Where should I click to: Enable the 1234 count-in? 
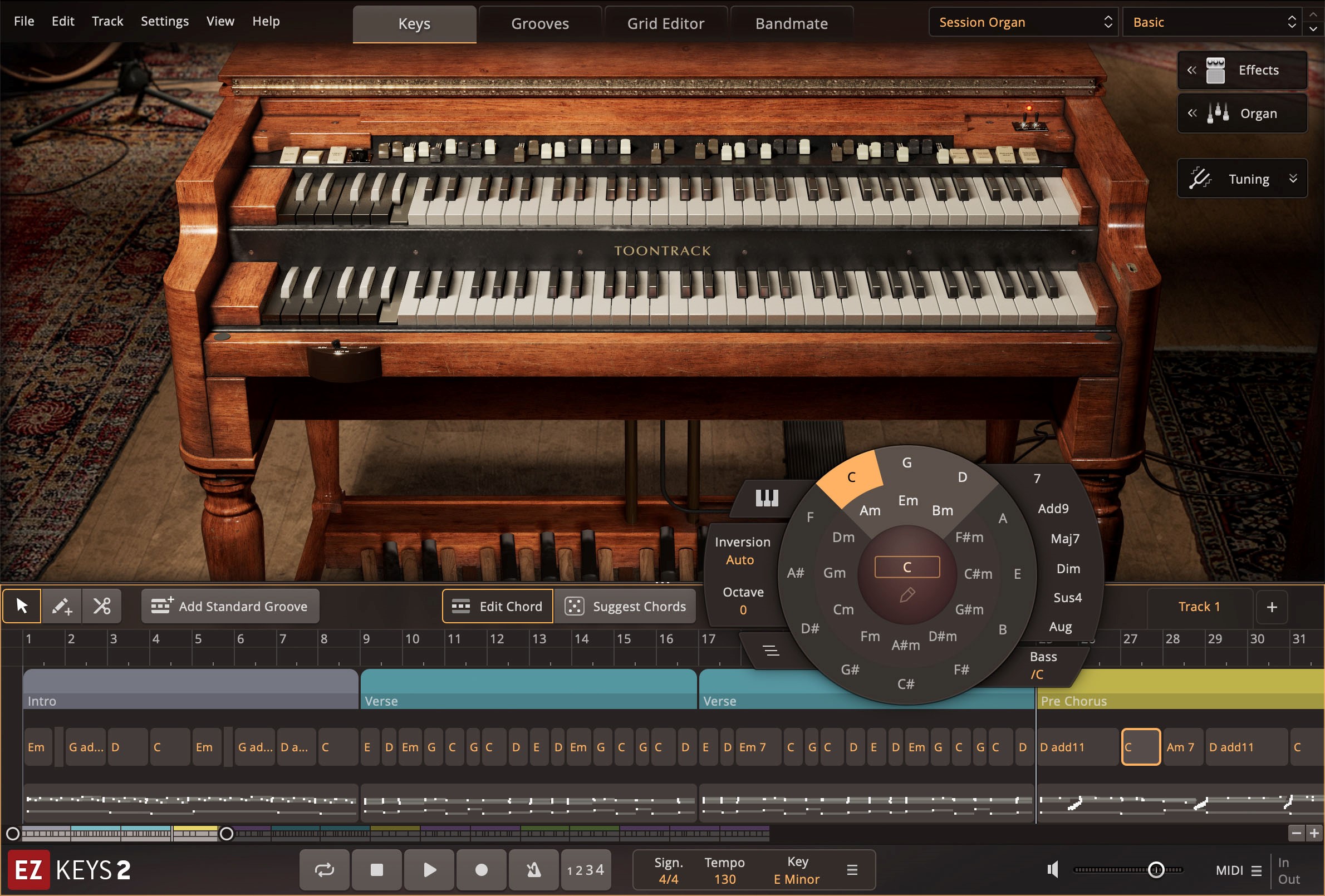click(586, 869)
